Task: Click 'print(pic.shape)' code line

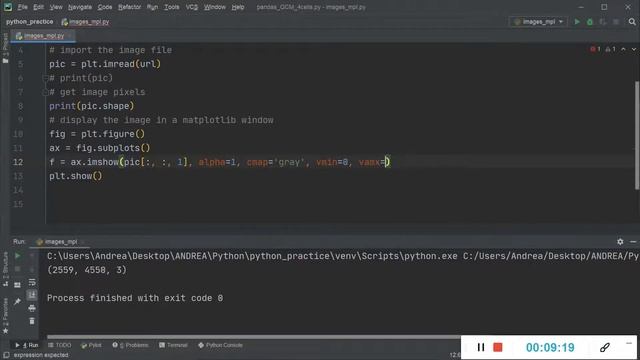Action: click(x=91, y=106)
